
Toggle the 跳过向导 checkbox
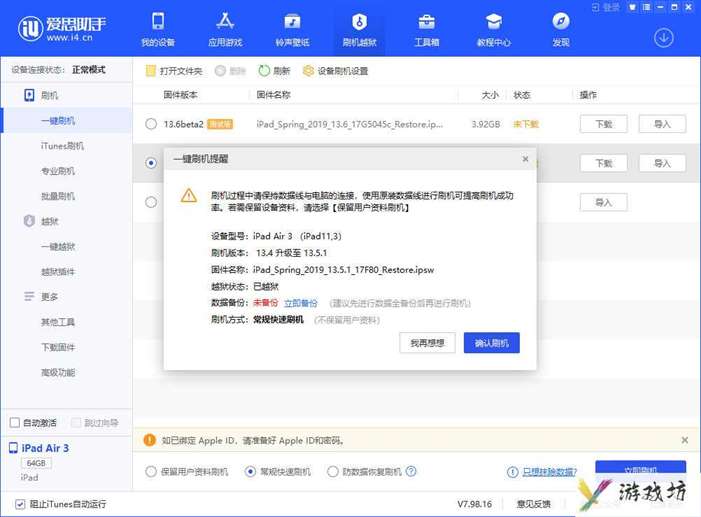pos(76,423)
